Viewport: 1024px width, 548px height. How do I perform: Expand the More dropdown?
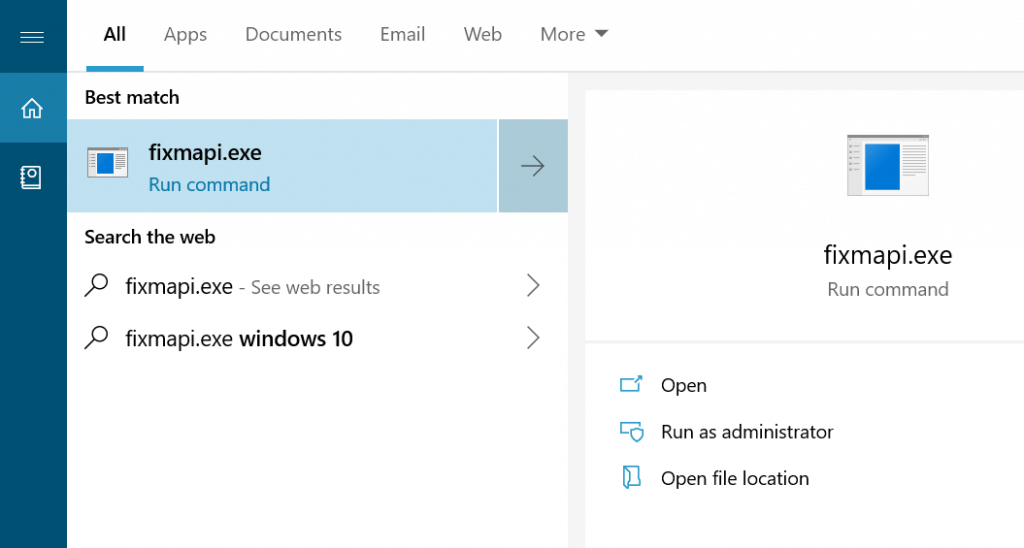tap(574, 34)
